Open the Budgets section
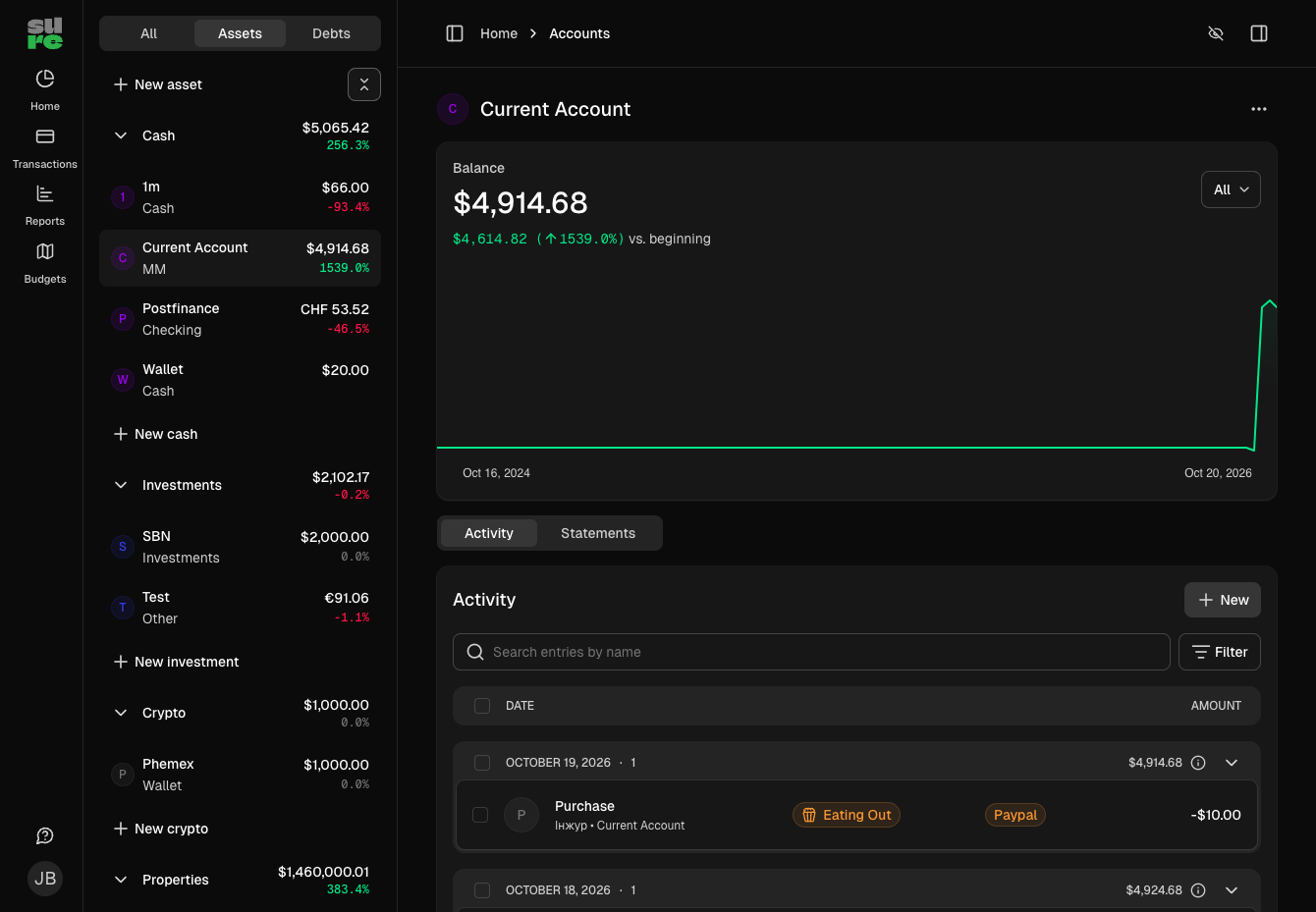This screenshot has width=1316, height=912. point(45,262)
